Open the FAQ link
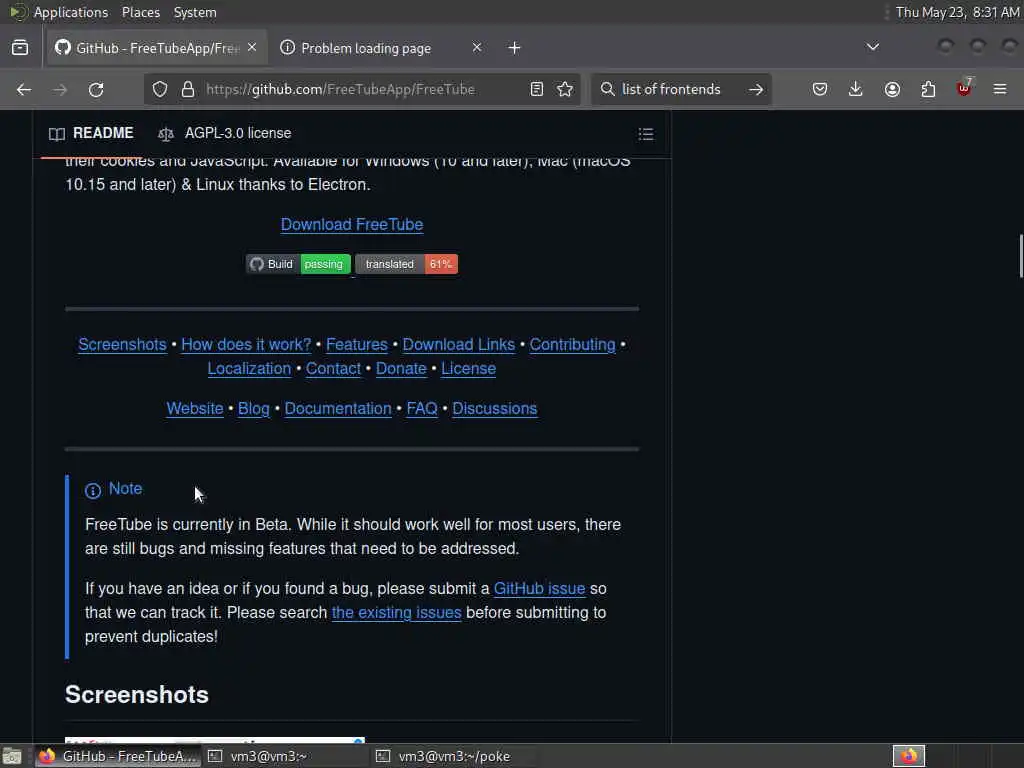Screen dimensions: 1024x768 422,409
